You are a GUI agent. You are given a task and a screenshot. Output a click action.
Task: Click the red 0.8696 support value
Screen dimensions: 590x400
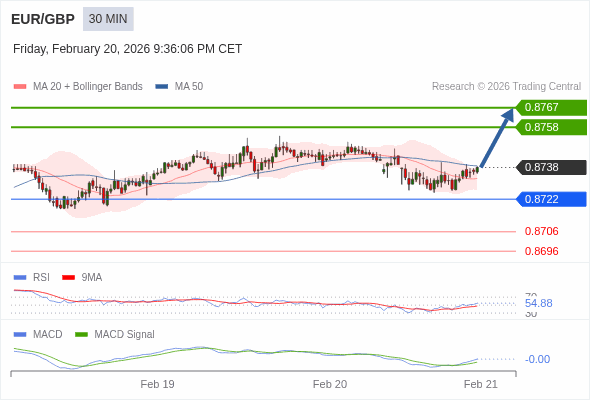[541, 251]
